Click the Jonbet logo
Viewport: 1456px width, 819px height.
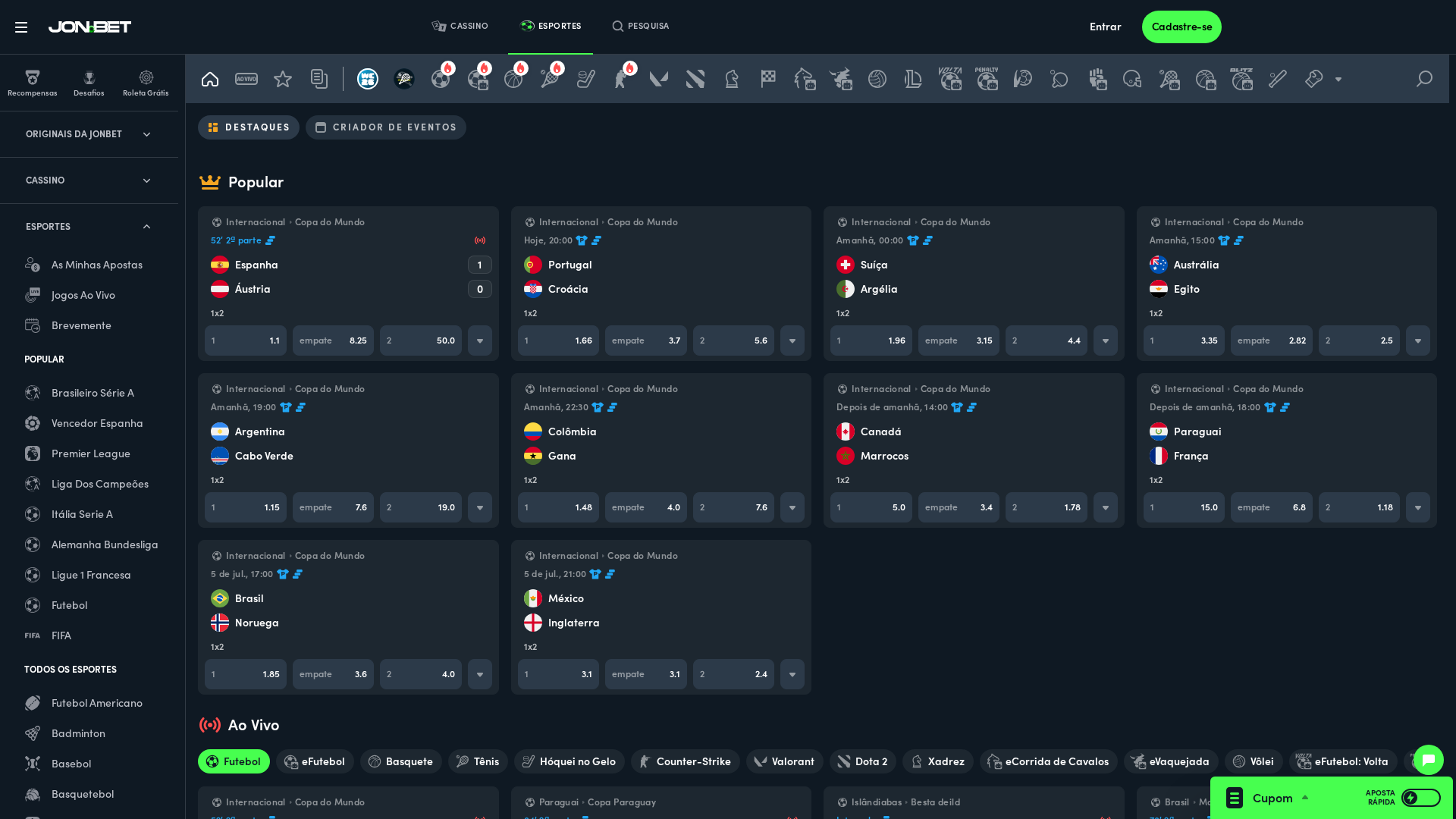point(89,27)
